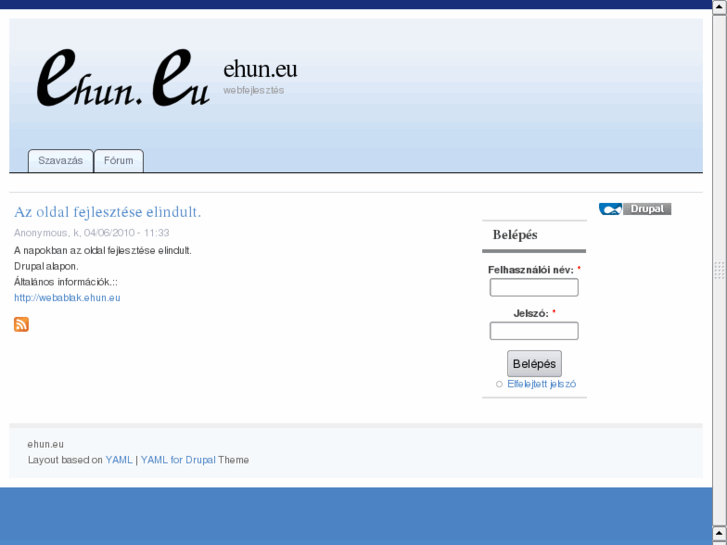Open the YAML link in the footer
The width and height of the screenshot is (727, 545).
tap(119, 460)
